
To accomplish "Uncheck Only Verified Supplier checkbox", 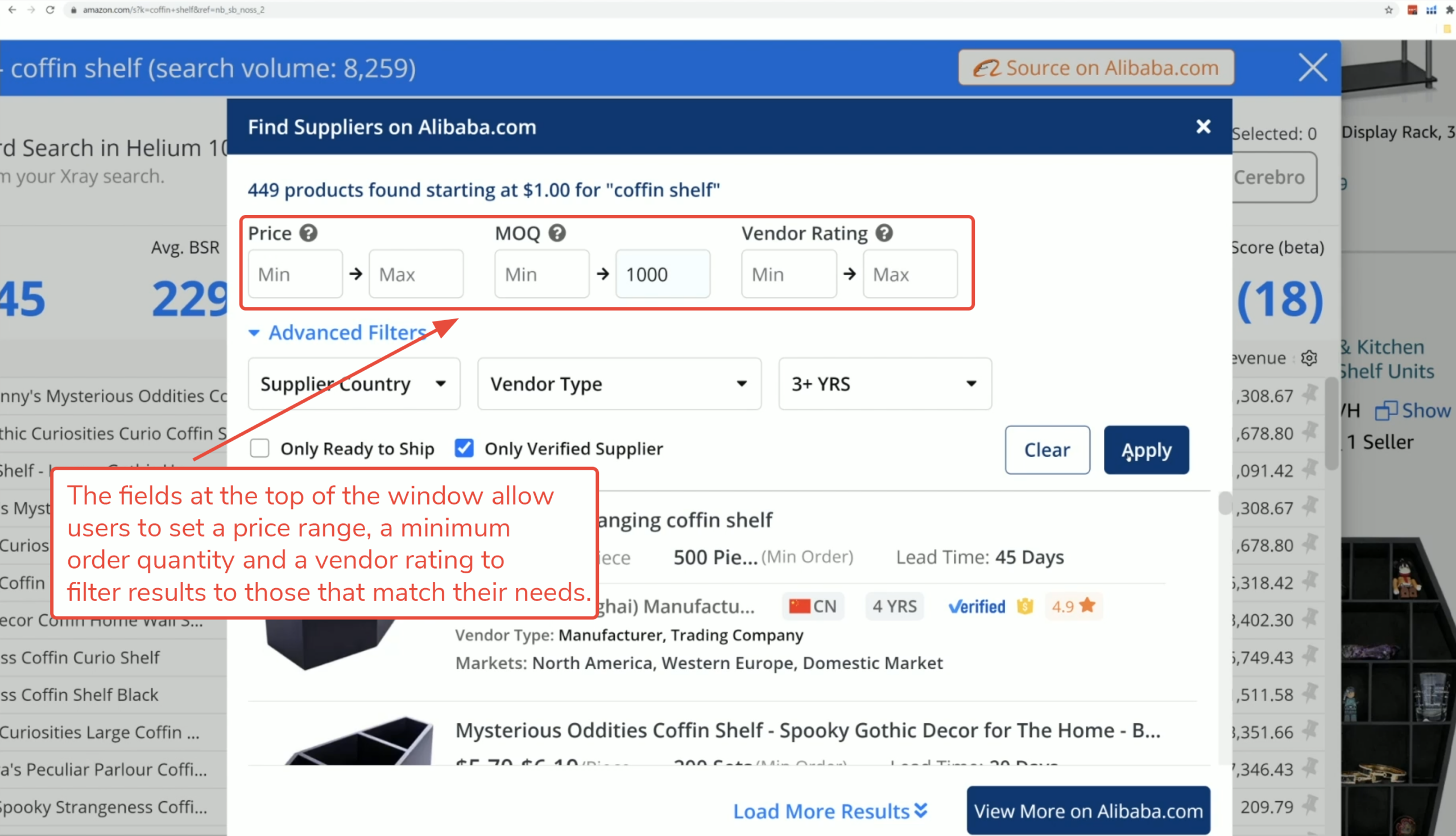I will tap(464, 449).
